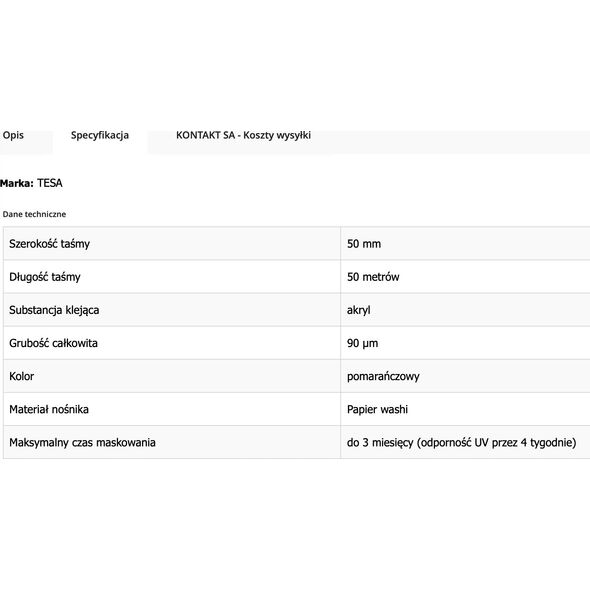The height and width of the screenshot is (590, 590).
Task: Select the Materiał nośnika row label
Action: pos(49,409)
